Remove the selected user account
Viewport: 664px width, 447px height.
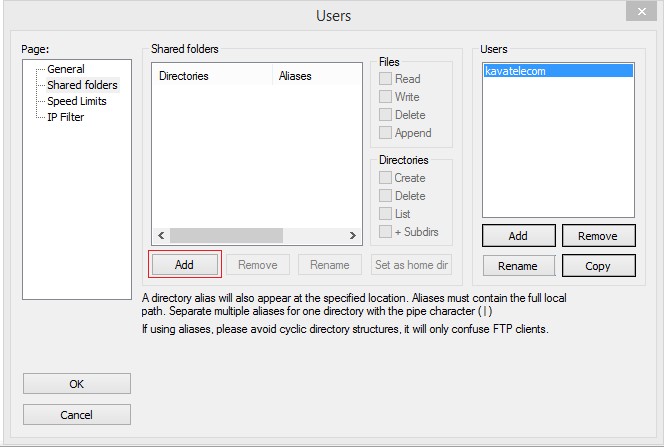(598, 236)
